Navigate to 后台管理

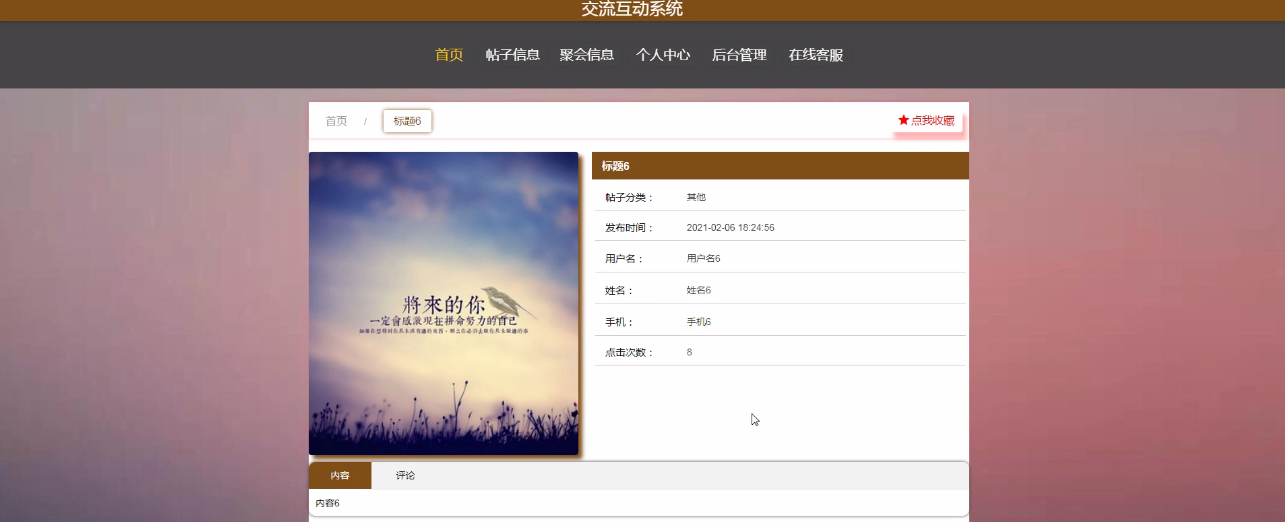739,55
